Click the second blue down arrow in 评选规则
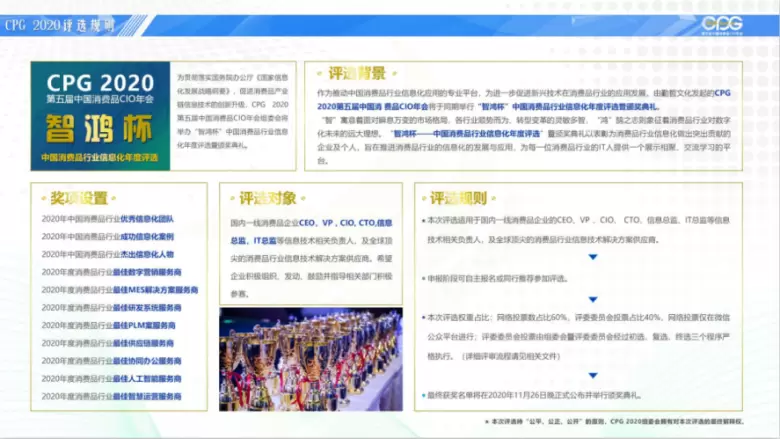The width and height of the screenshot is (780, 439). pos(593,297)
